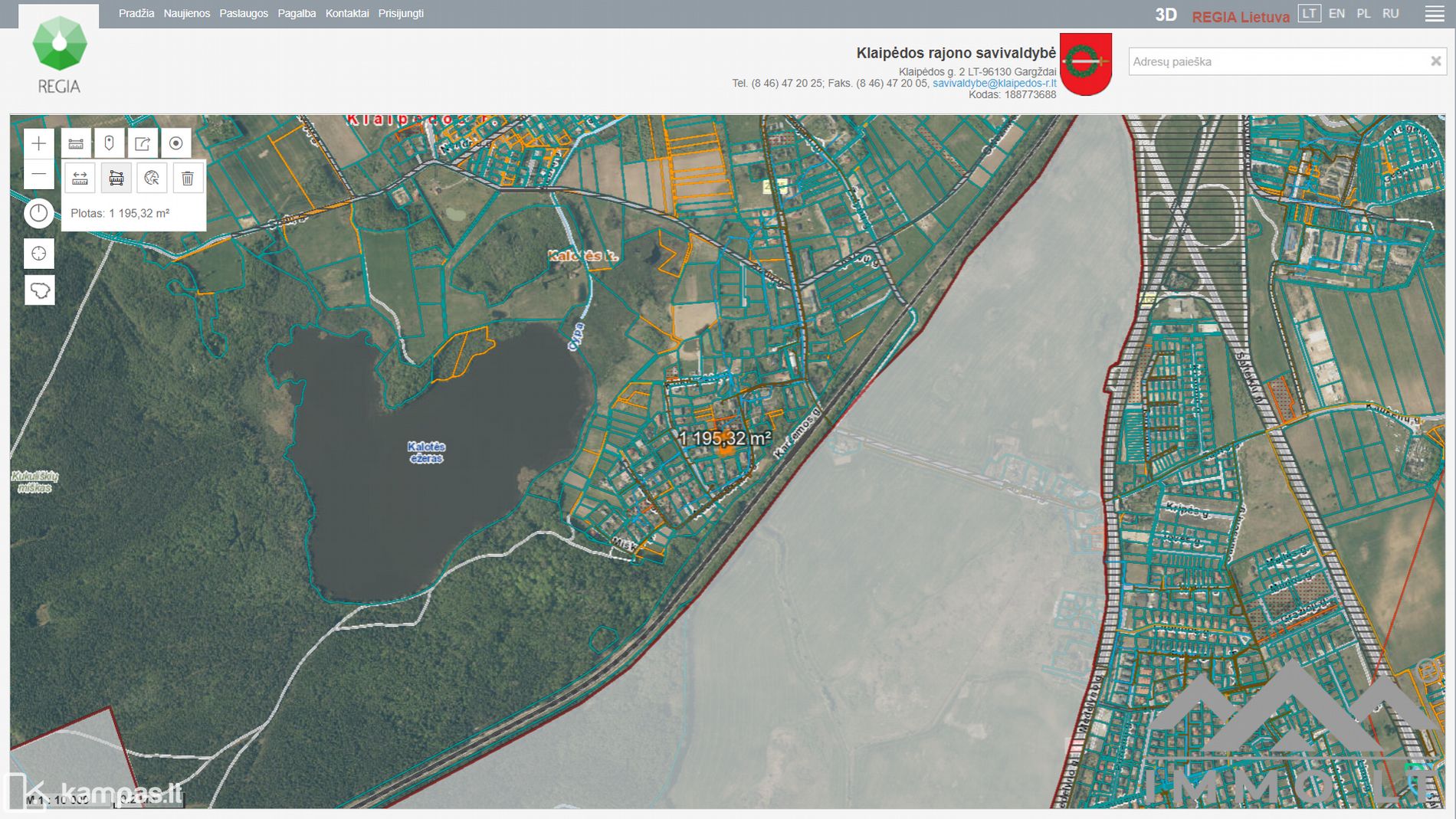
Task: Click the Adresų paieška search field
Action: (x=1276, y=61)
